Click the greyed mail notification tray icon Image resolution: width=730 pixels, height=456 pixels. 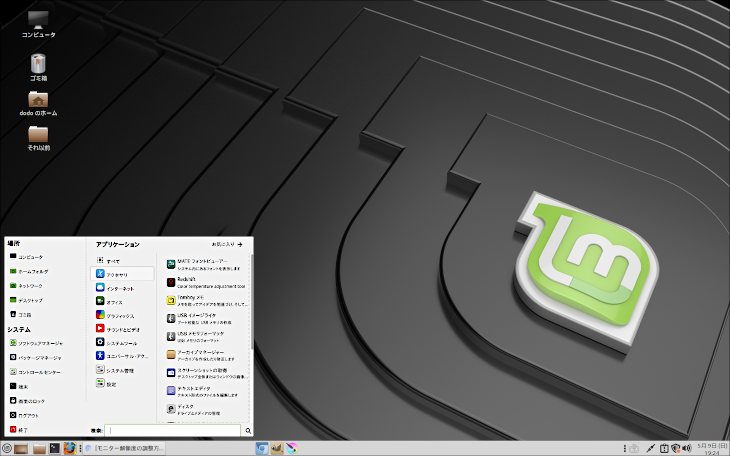[634, 449]
